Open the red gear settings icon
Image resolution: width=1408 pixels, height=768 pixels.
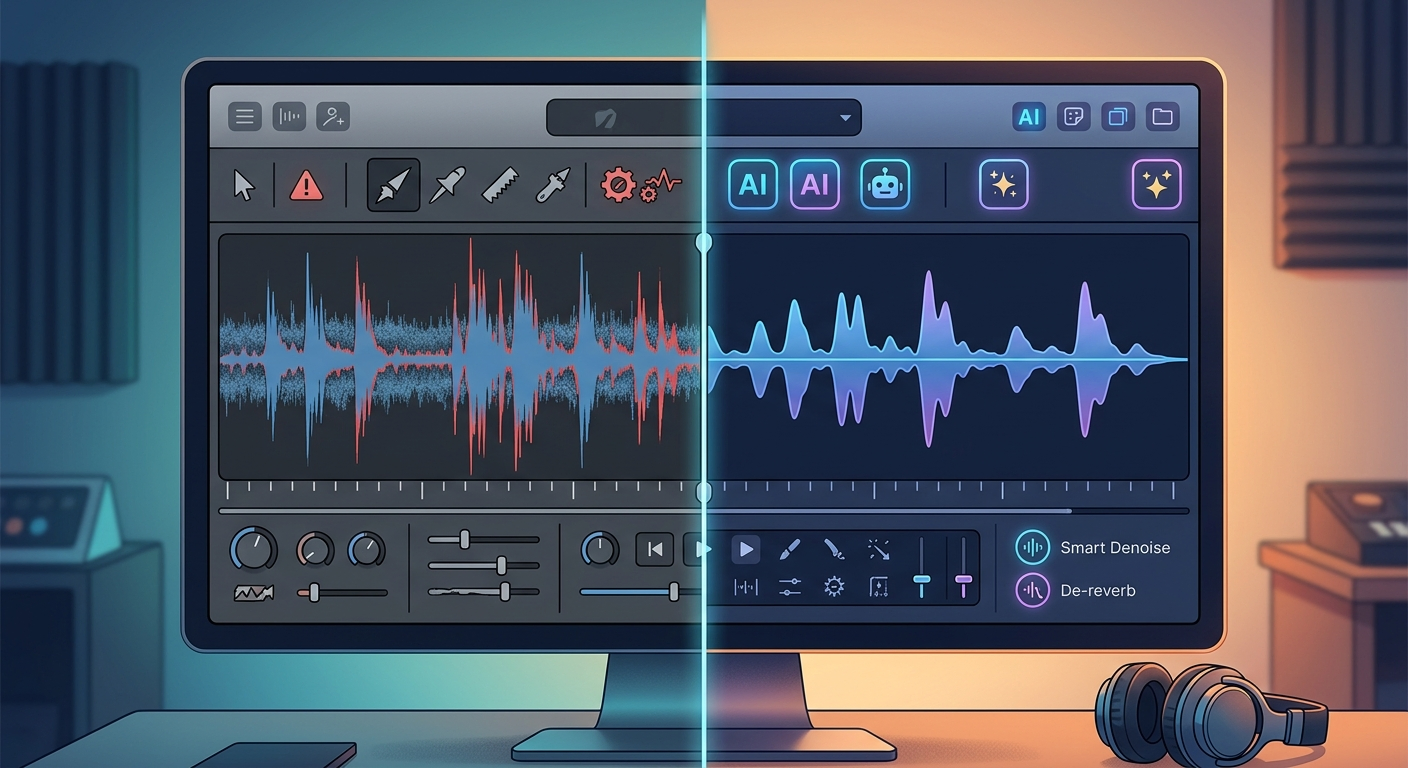pos(618,185)
